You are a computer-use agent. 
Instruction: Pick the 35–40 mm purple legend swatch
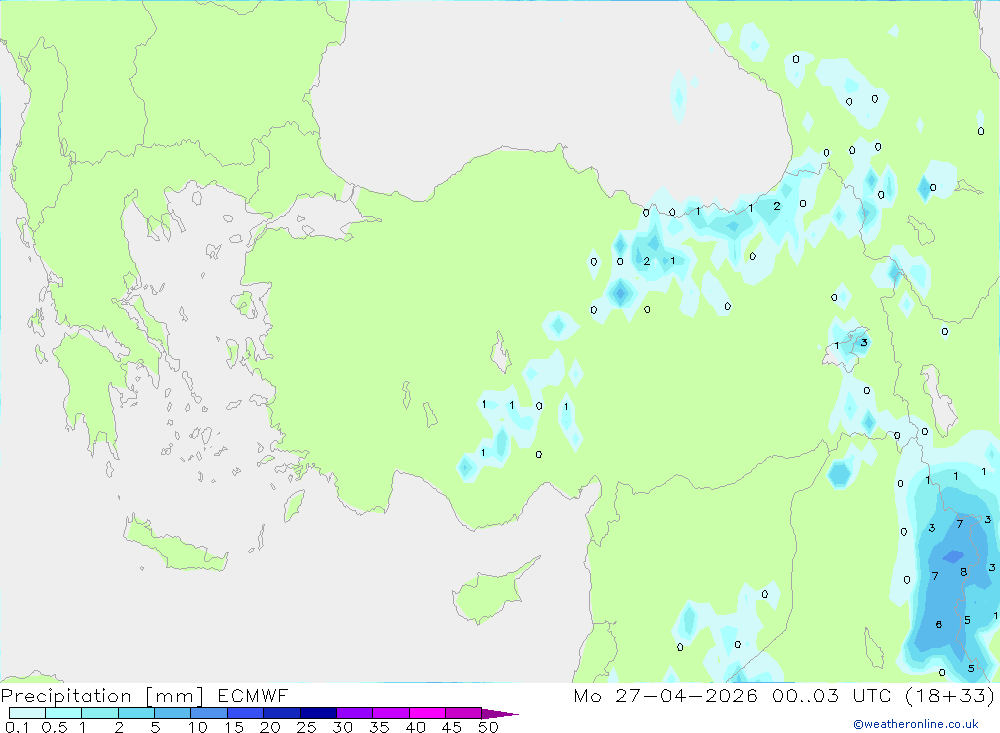391,713
